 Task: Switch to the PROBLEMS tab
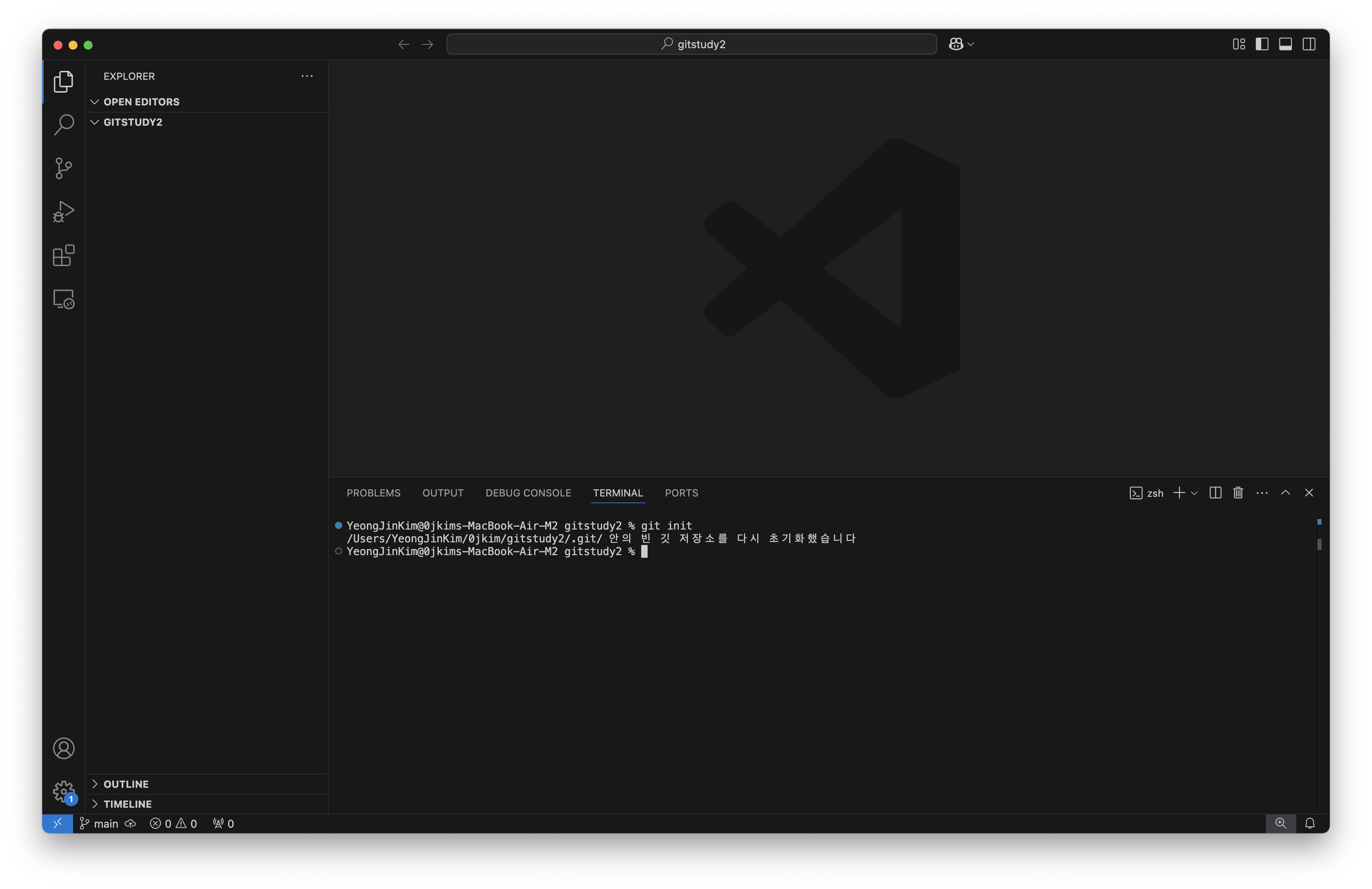coord(373,493)
